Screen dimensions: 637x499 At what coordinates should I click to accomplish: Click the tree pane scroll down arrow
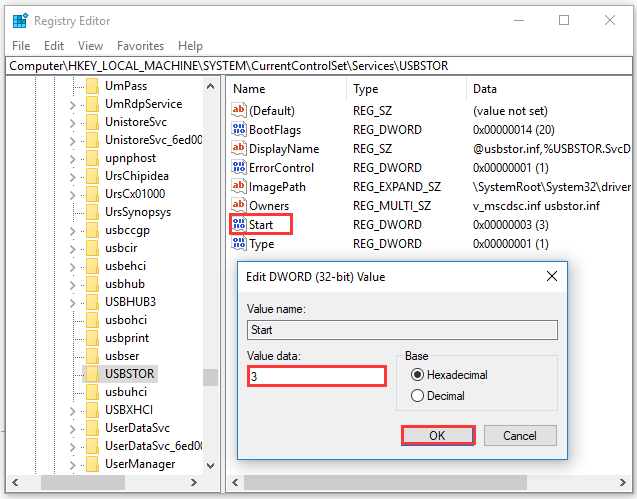click(210, 466)
